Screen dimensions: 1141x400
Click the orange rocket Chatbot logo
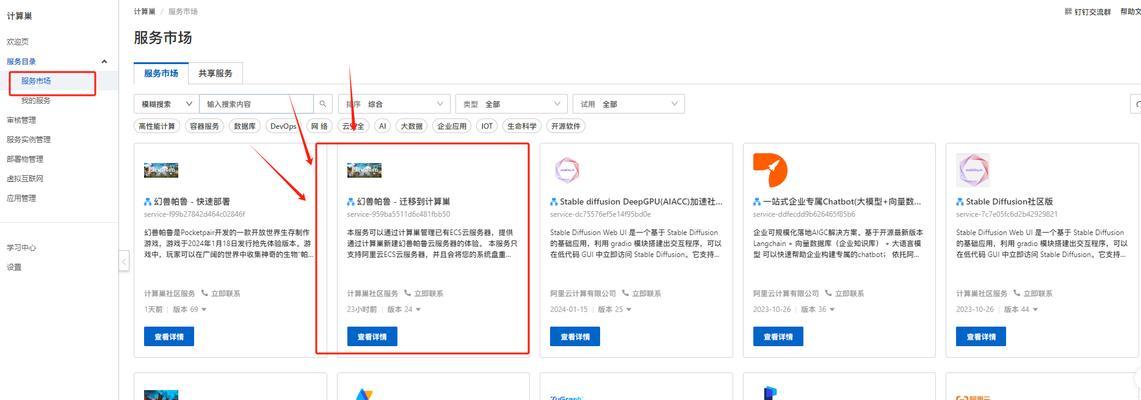point(771,171)
